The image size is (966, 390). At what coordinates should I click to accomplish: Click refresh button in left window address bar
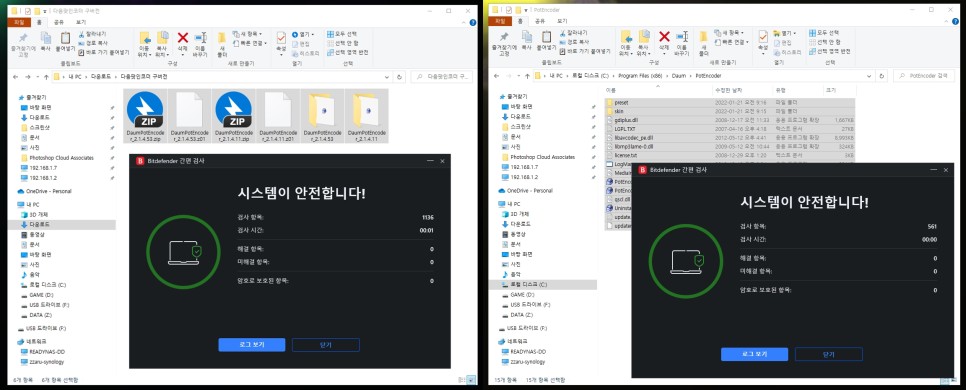tap(400, 77)
